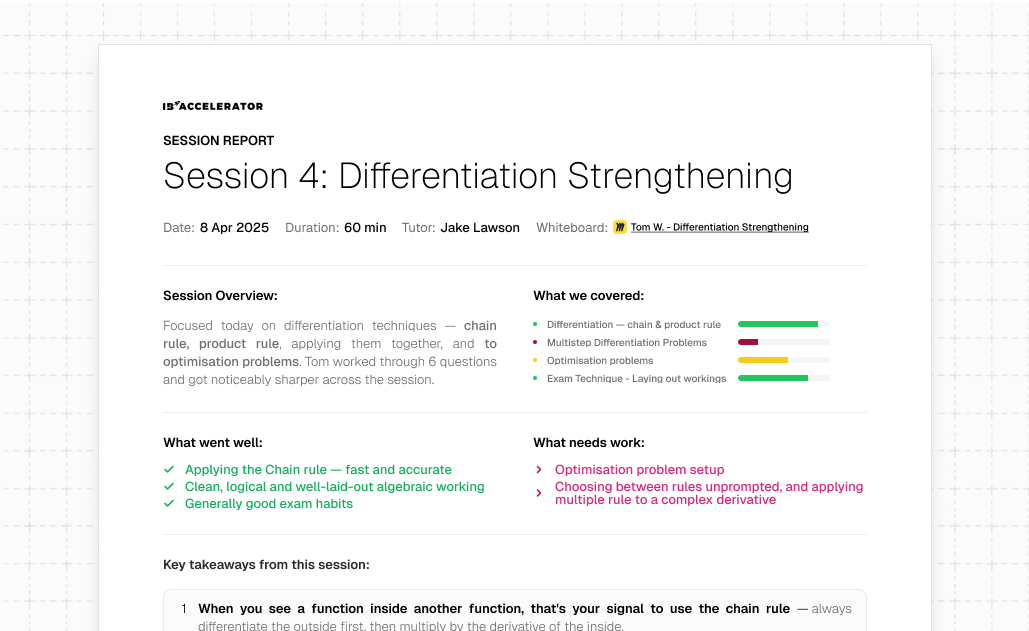Click the green bullet beside Differentiation chain & product rule
The image size is (1029, 631).
pos(535,324)
